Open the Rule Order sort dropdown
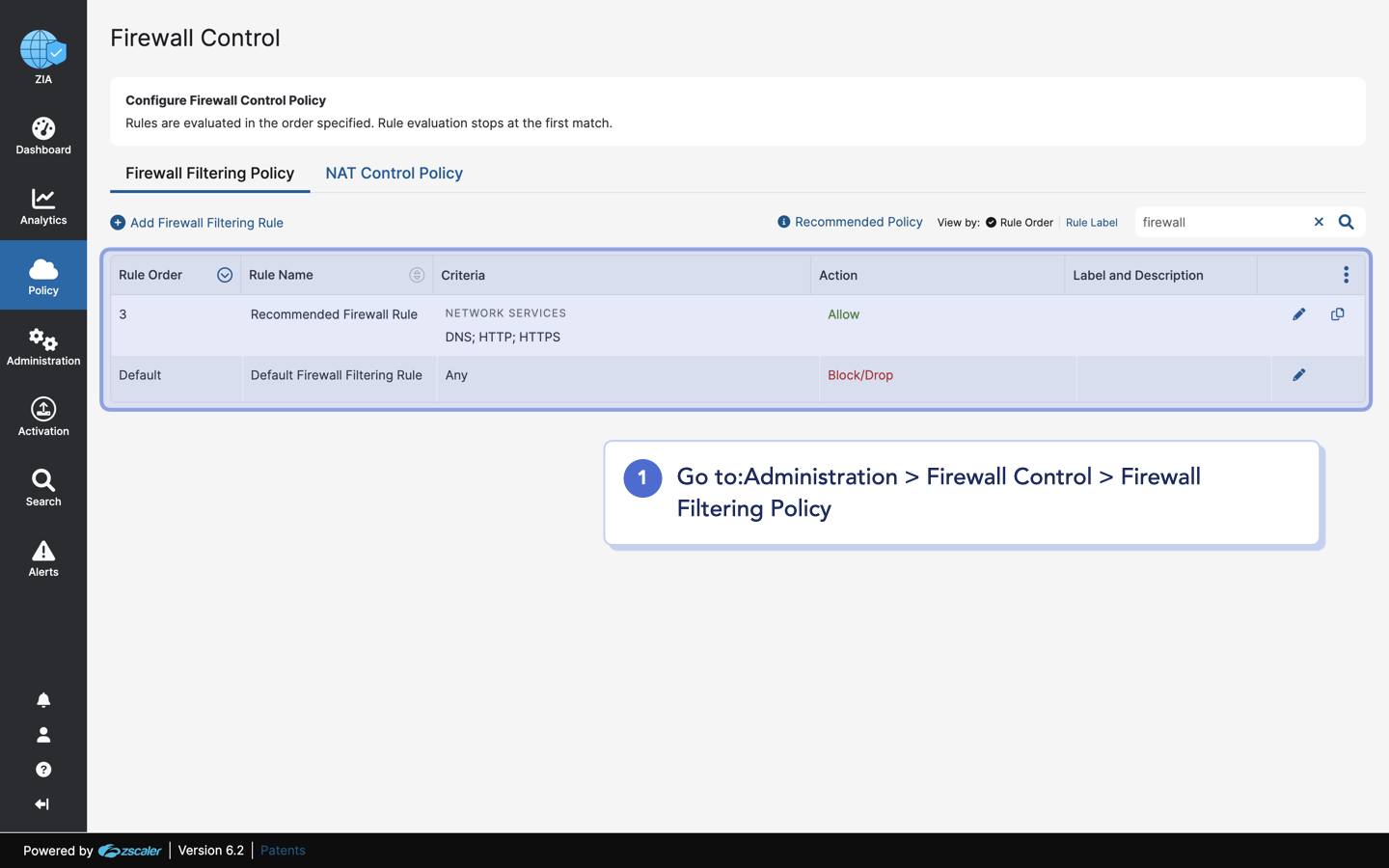Screen dimensions: 1389x868 click(224, 274)
